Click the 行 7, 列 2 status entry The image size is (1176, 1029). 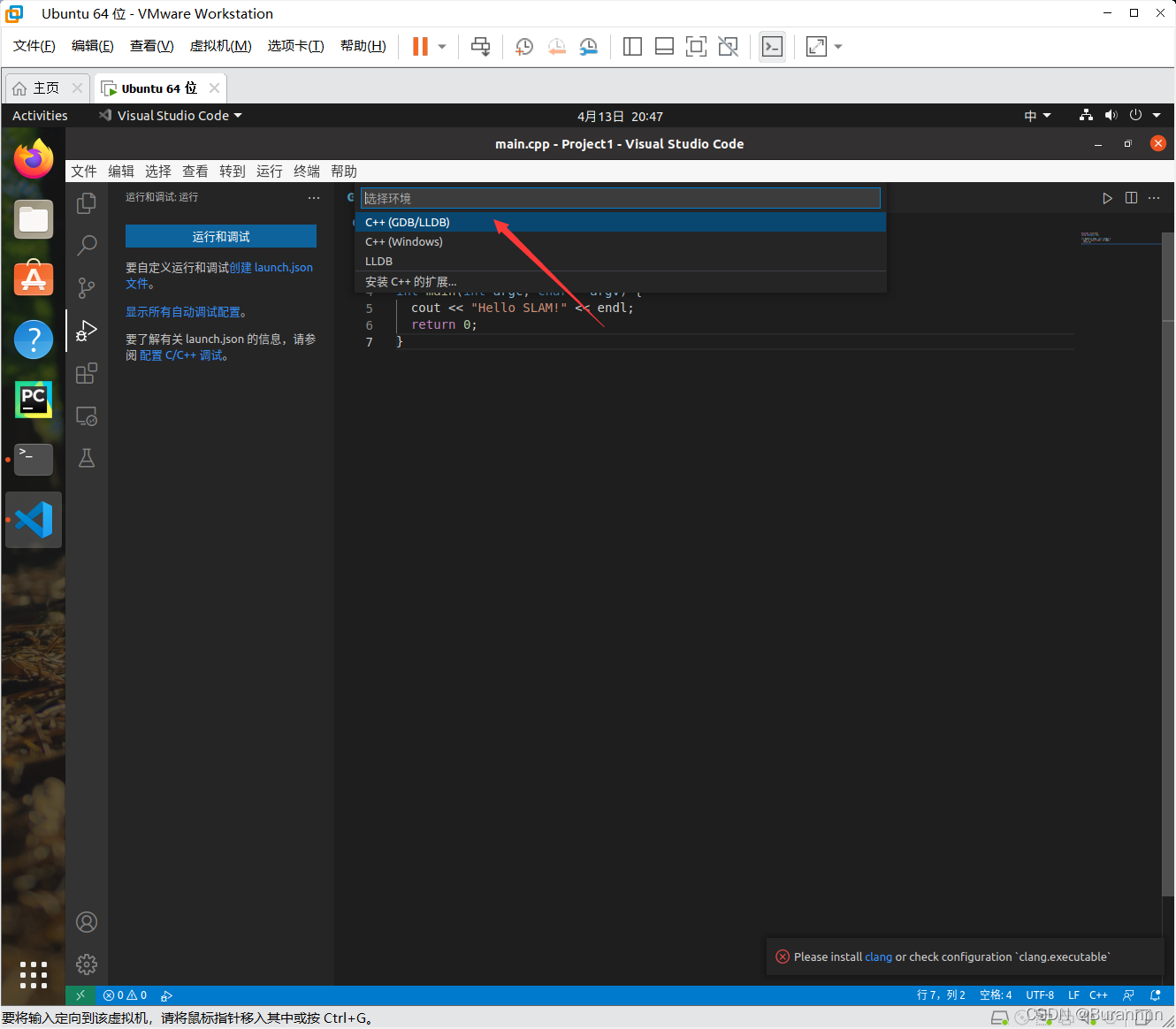pyautogui.click(x=941, y=995)
